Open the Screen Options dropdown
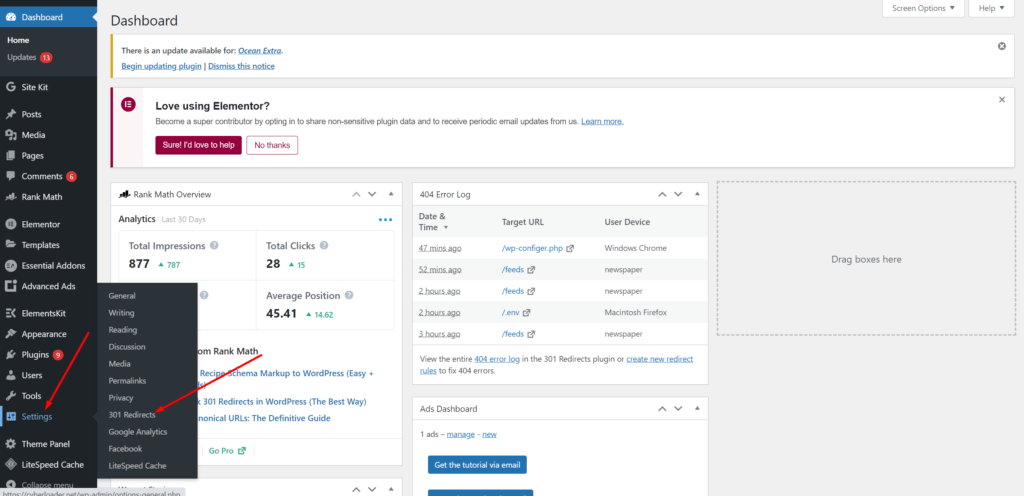The image size is (1024, 496). [x=923, y=8]
